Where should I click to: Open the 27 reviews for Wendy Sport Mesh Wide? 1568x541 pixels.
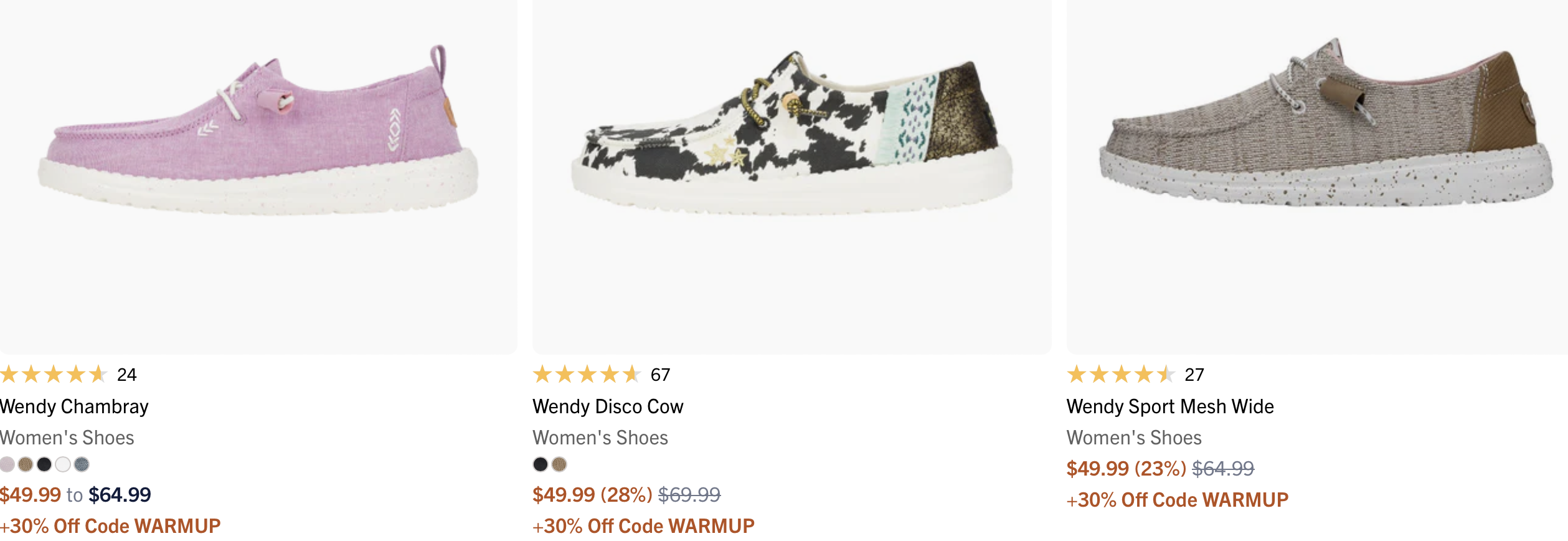point(1194,375)
